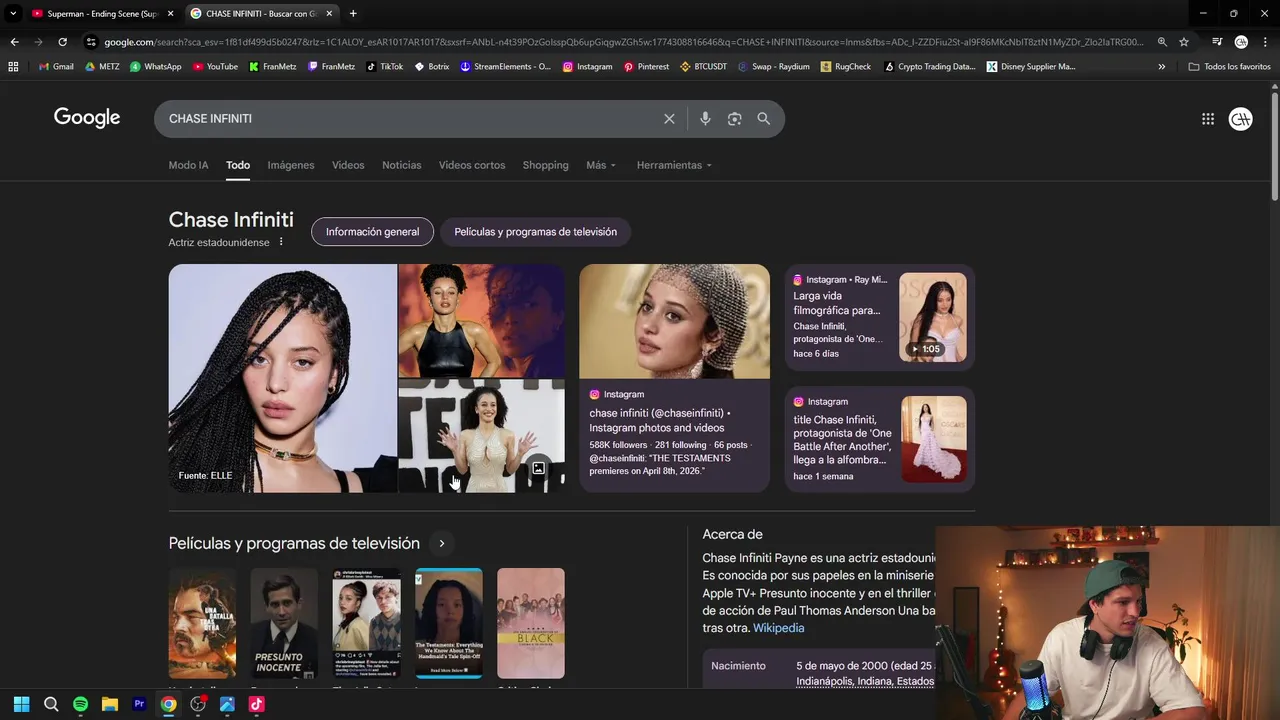This screenshot has width=1280, height=720.
Task: Close the CHASE INFINITI search tab
Action: (329, 13)
